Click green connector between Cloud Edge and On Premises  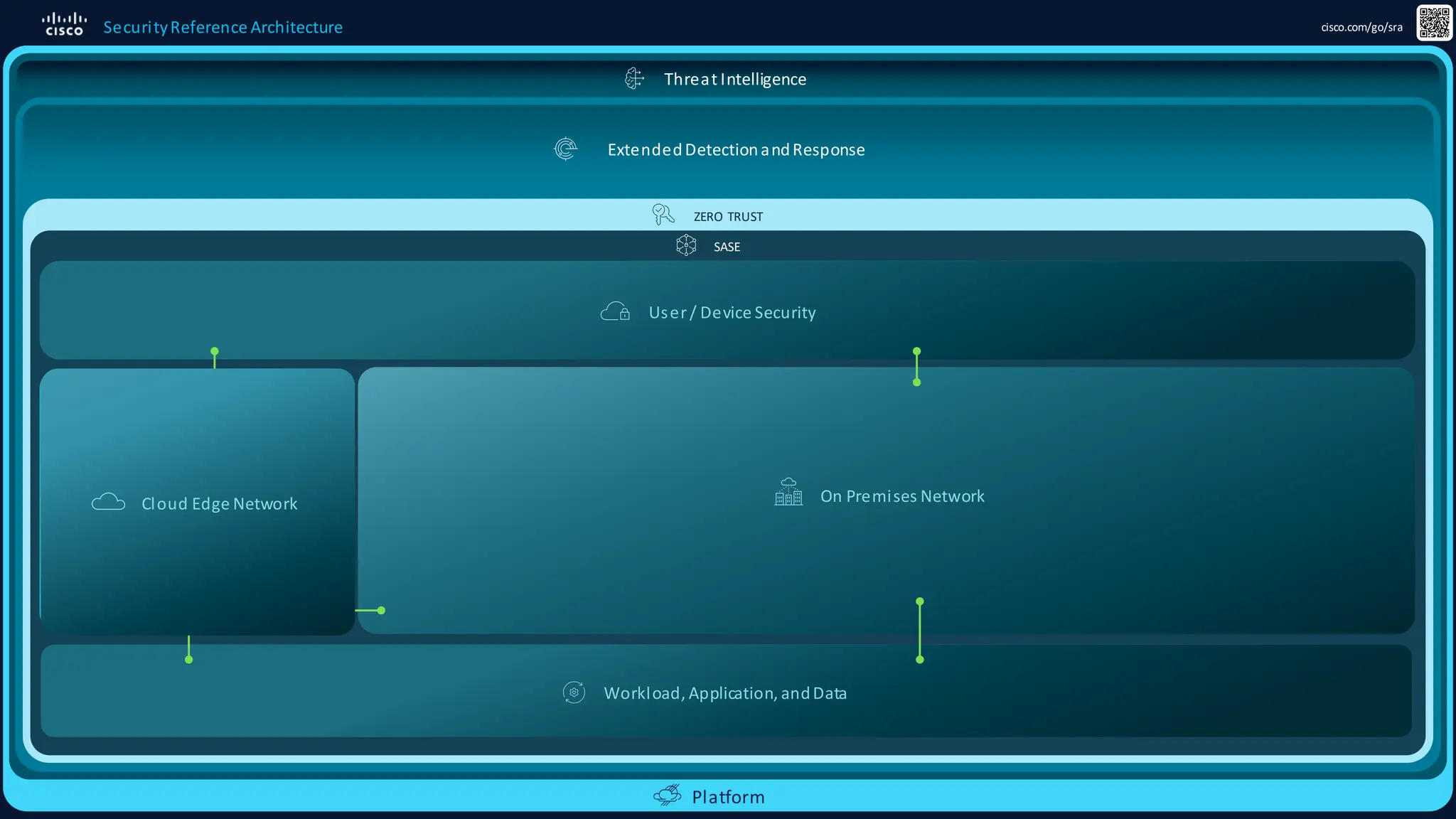[x=370, y=611]
